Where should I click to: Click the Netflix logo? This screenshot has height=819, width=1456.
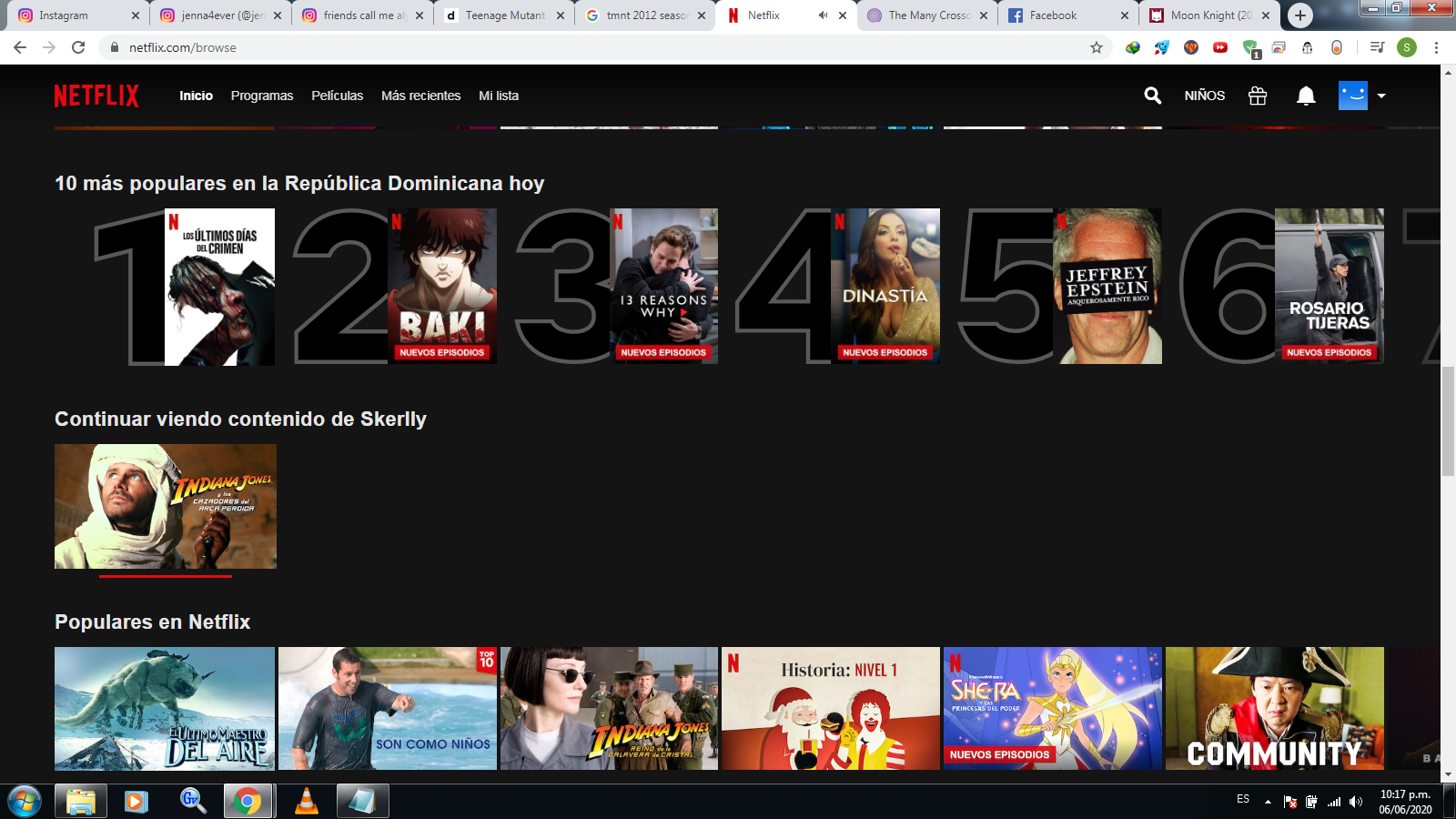96,96
